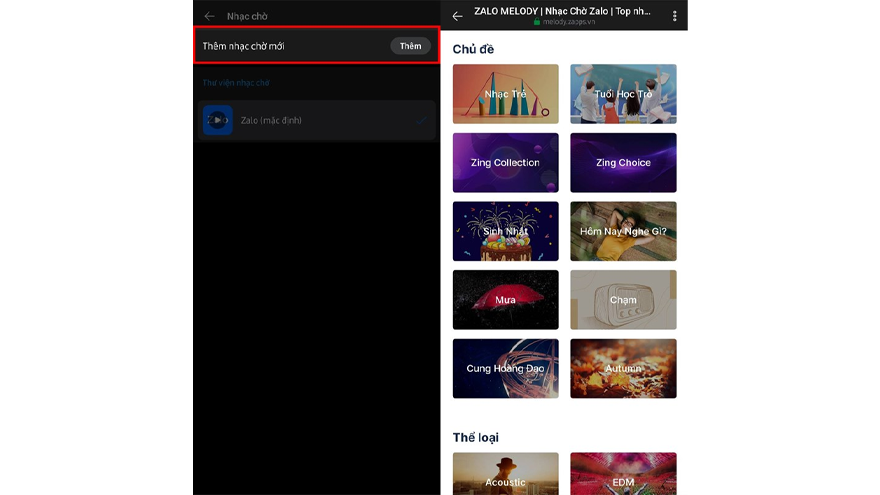Select Zalo (mặc định) list item
Image resolution: width=880 pixels, height=495 pixels.
tap(317, 120)
